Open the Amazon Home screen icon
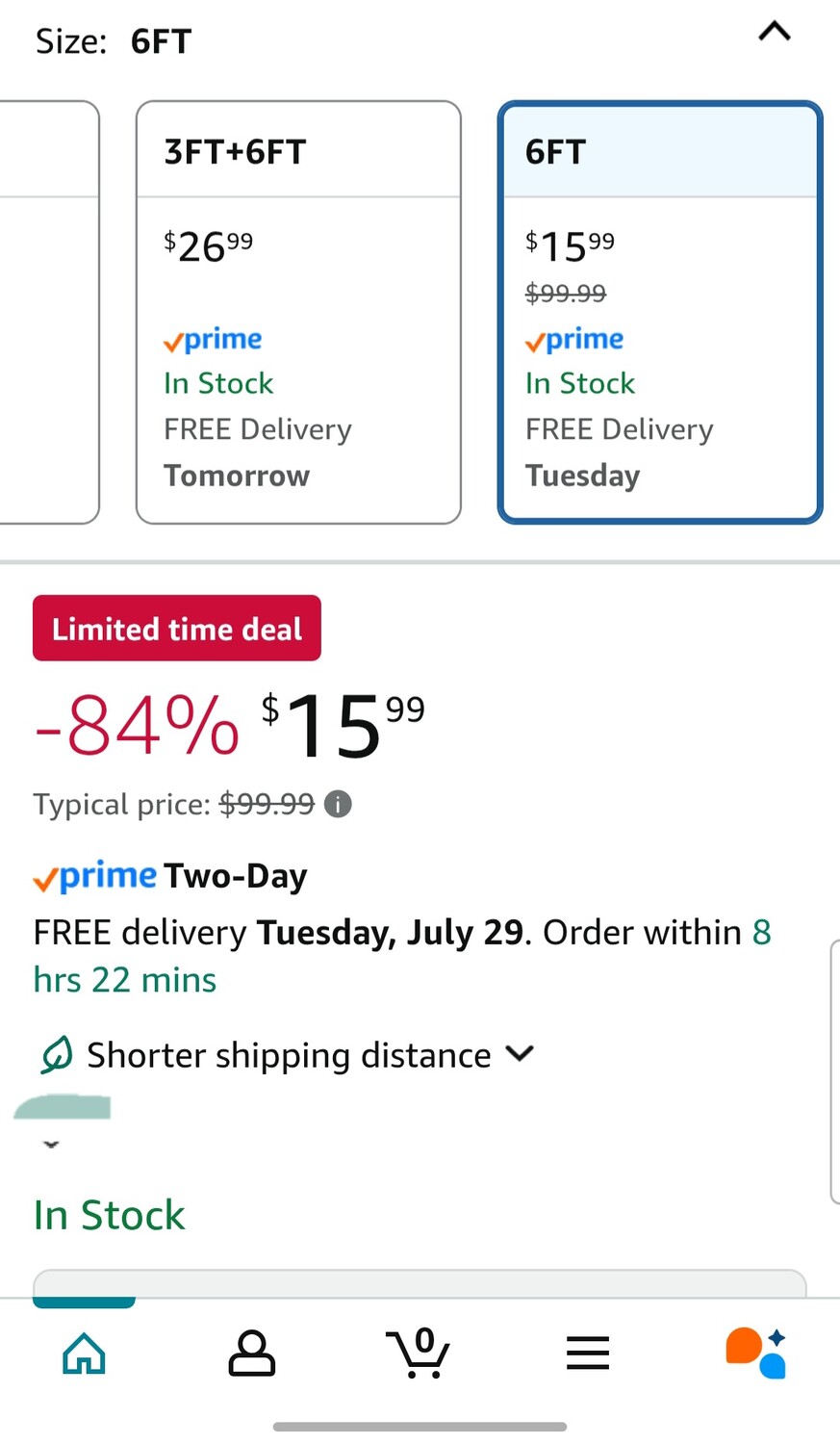840x1444 pixels. 84,1353
